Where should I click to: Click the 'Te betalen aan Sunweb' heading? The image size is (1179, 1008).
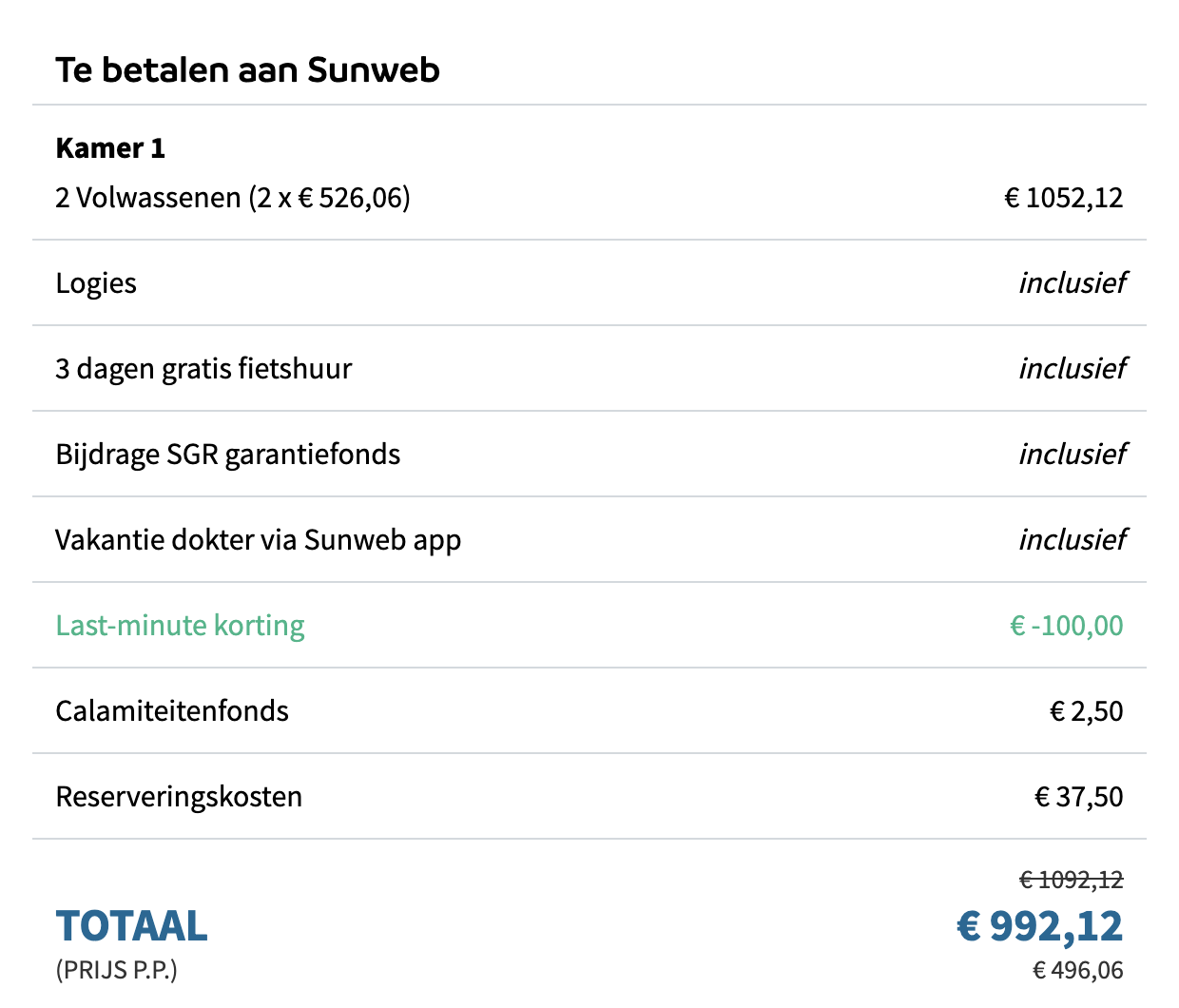click(x=247, y=70)
